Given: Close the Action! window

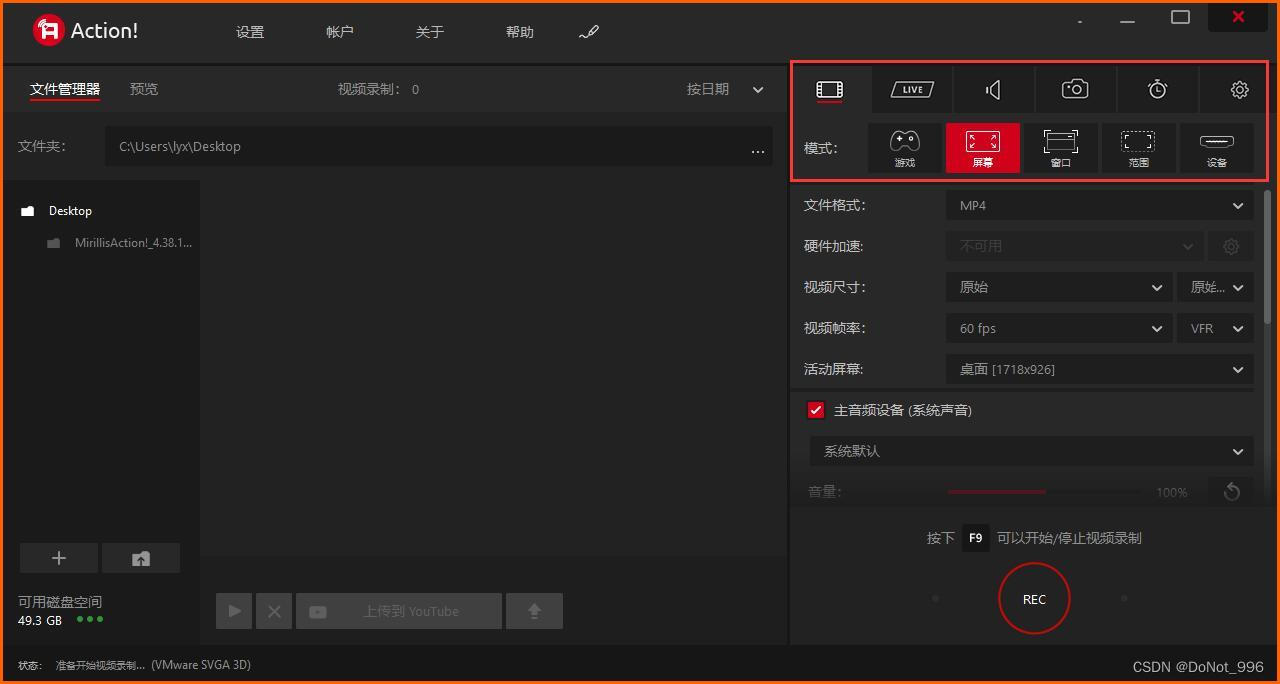Looking at the screenshot, I should pyautogui.click(x=1238, y=16).
